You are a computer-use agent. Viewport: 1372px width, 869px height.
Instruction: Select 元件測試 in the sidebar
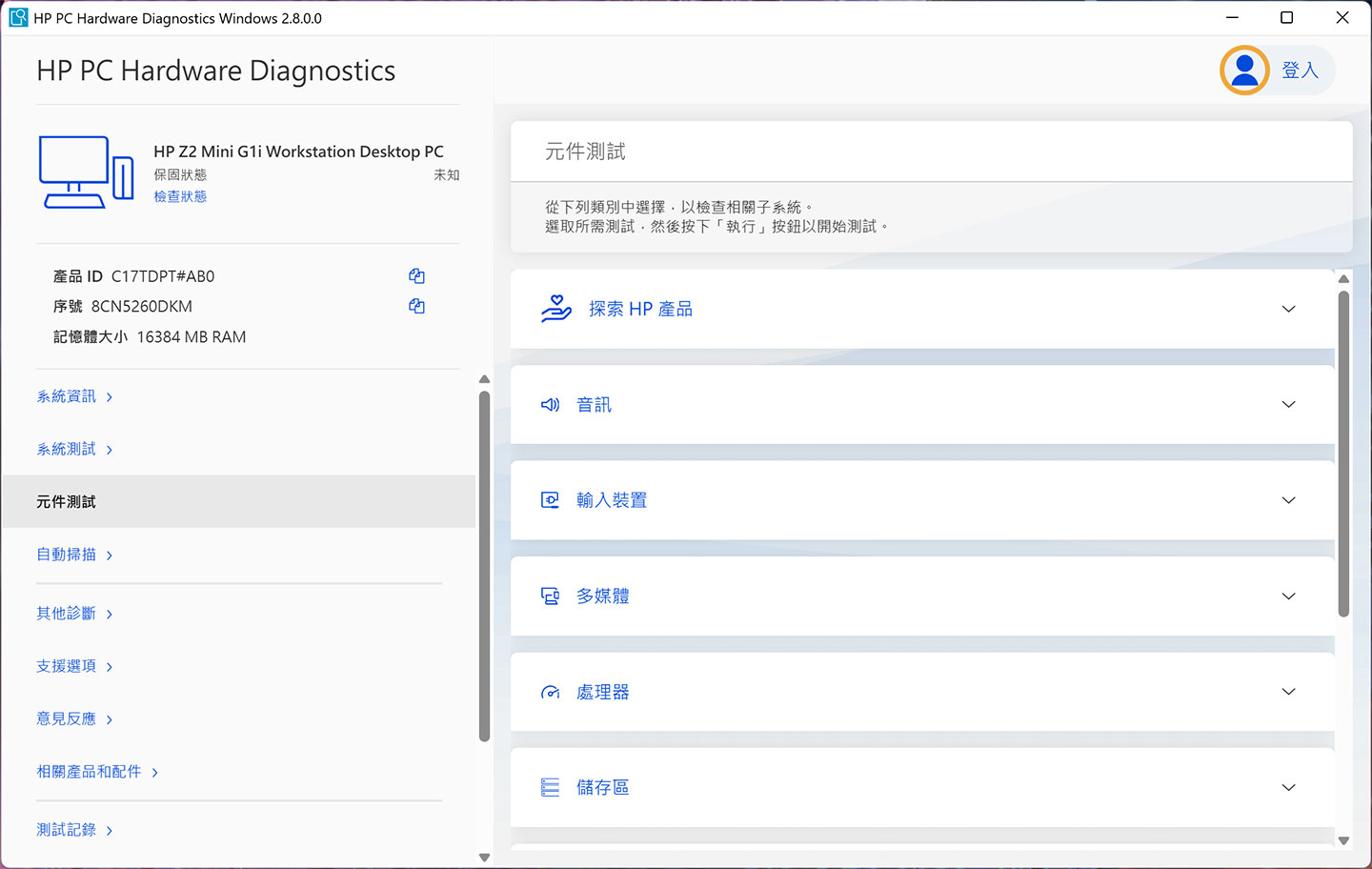pos(66,500)
